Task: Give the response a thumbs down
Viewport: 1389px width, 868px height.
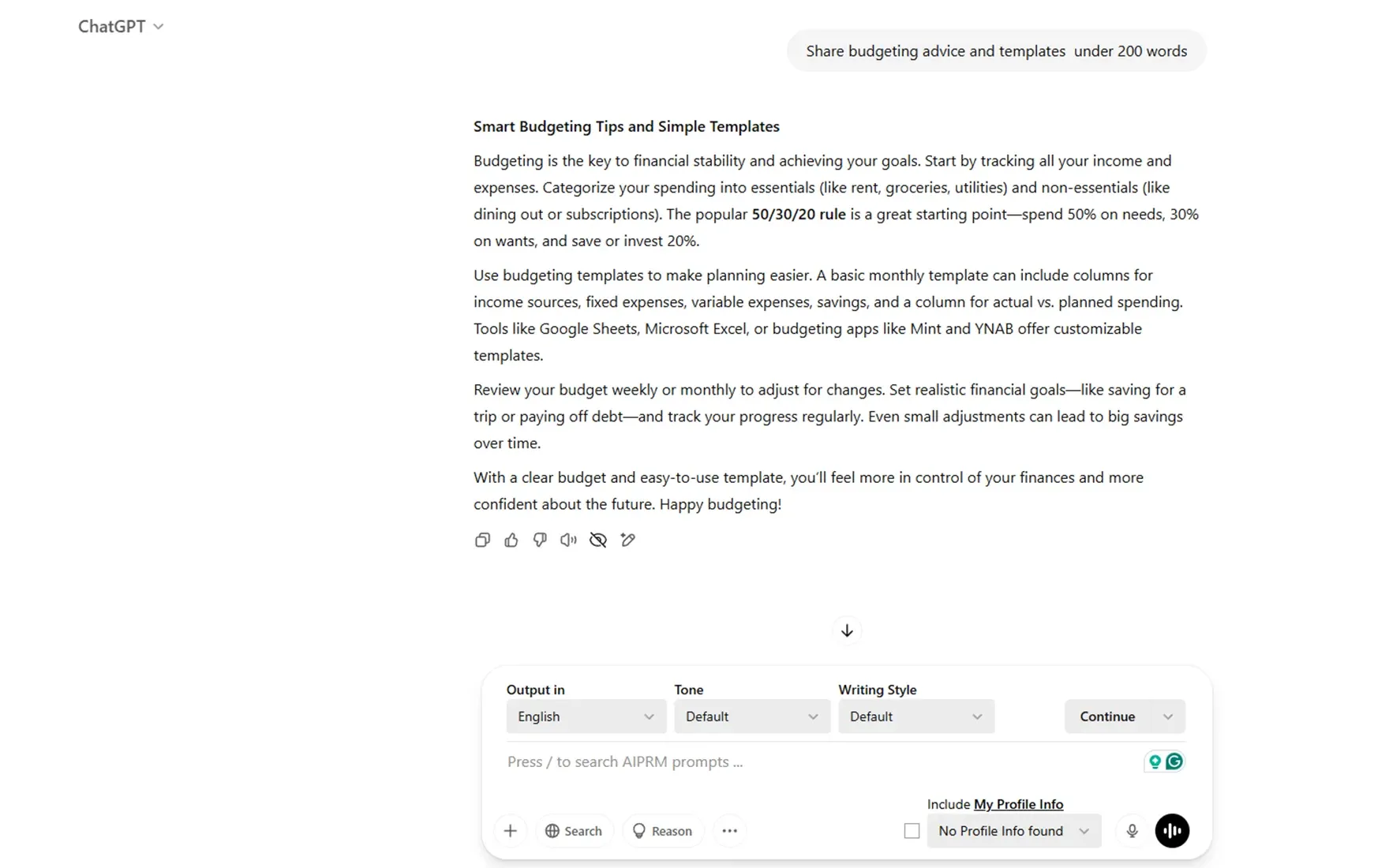Action: [x=540, y=540]
